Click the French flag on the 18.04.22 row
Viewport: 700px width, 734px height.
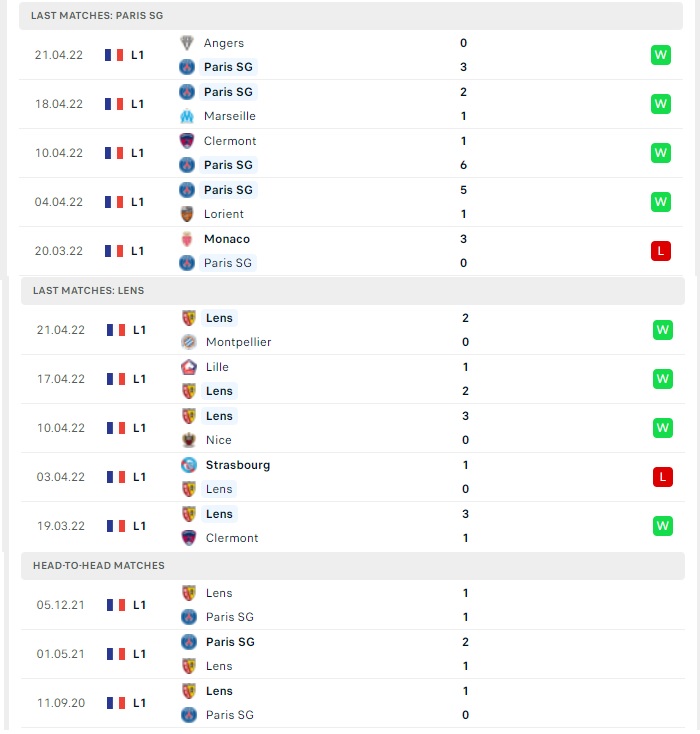coord(114,104)
